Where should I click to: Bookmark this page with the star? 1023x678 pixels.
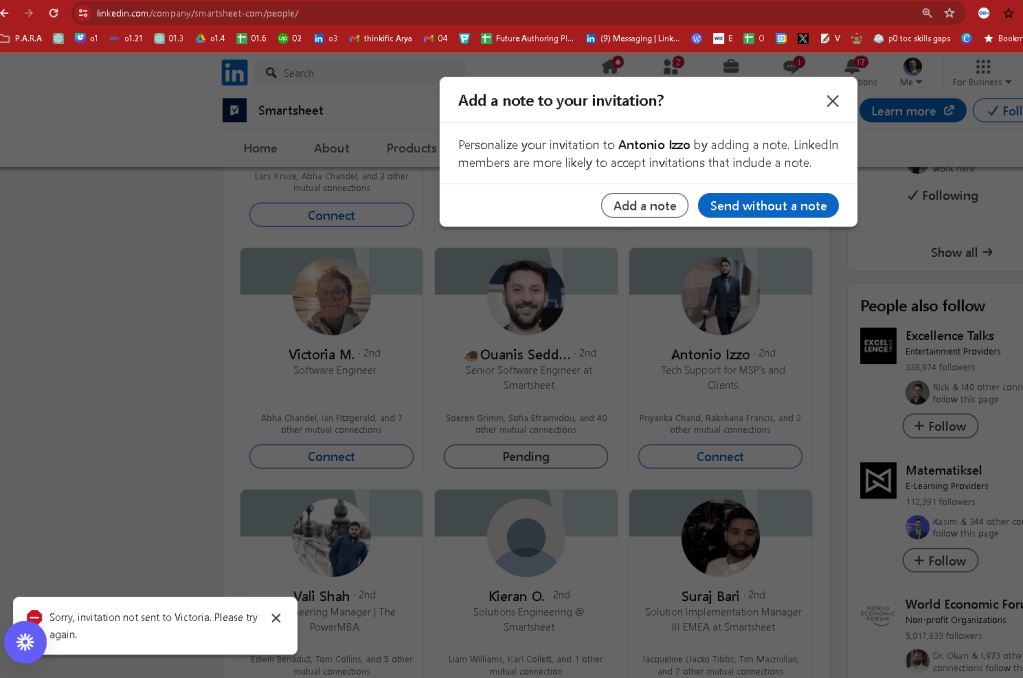coord(949,13)
